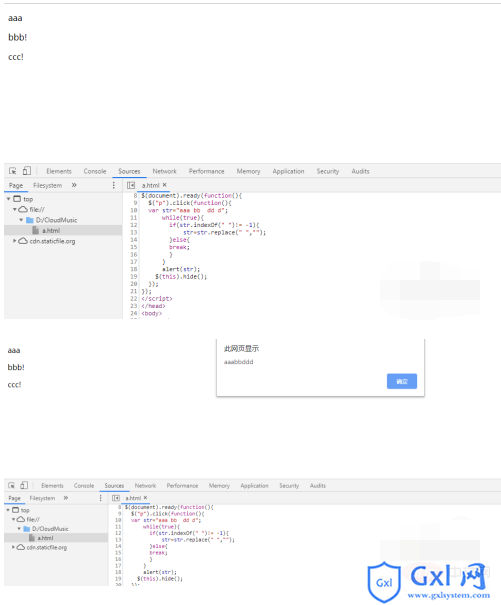
Task: Show more navigator tabs in lower DevTools
Action: [x=66, y=498]
